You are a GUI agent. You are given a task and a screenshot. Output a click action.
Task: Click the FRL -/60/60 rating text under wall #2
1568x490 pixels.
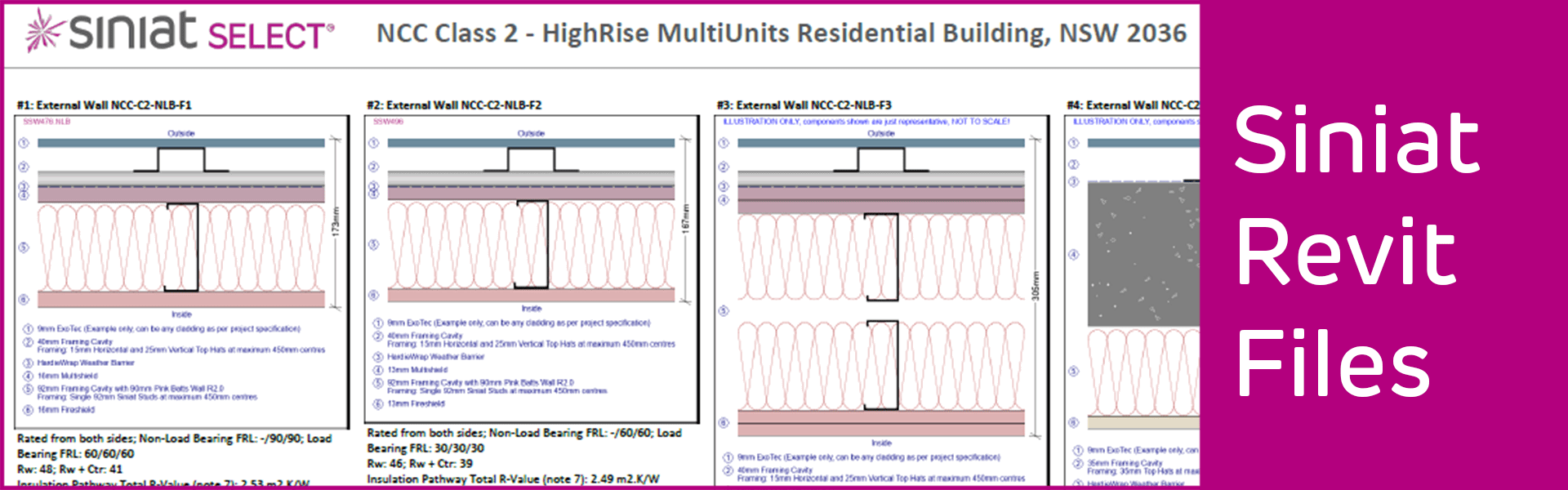tap(524, 440)
